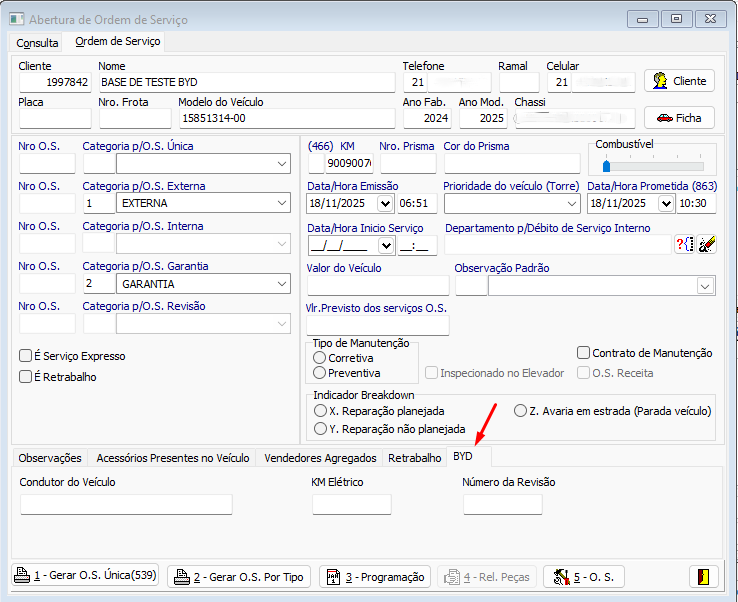The height and width of the screenshot is (602, 738).
Task: Enable the É Serviço Expresso checkbox
Action: tap(26, 356)
